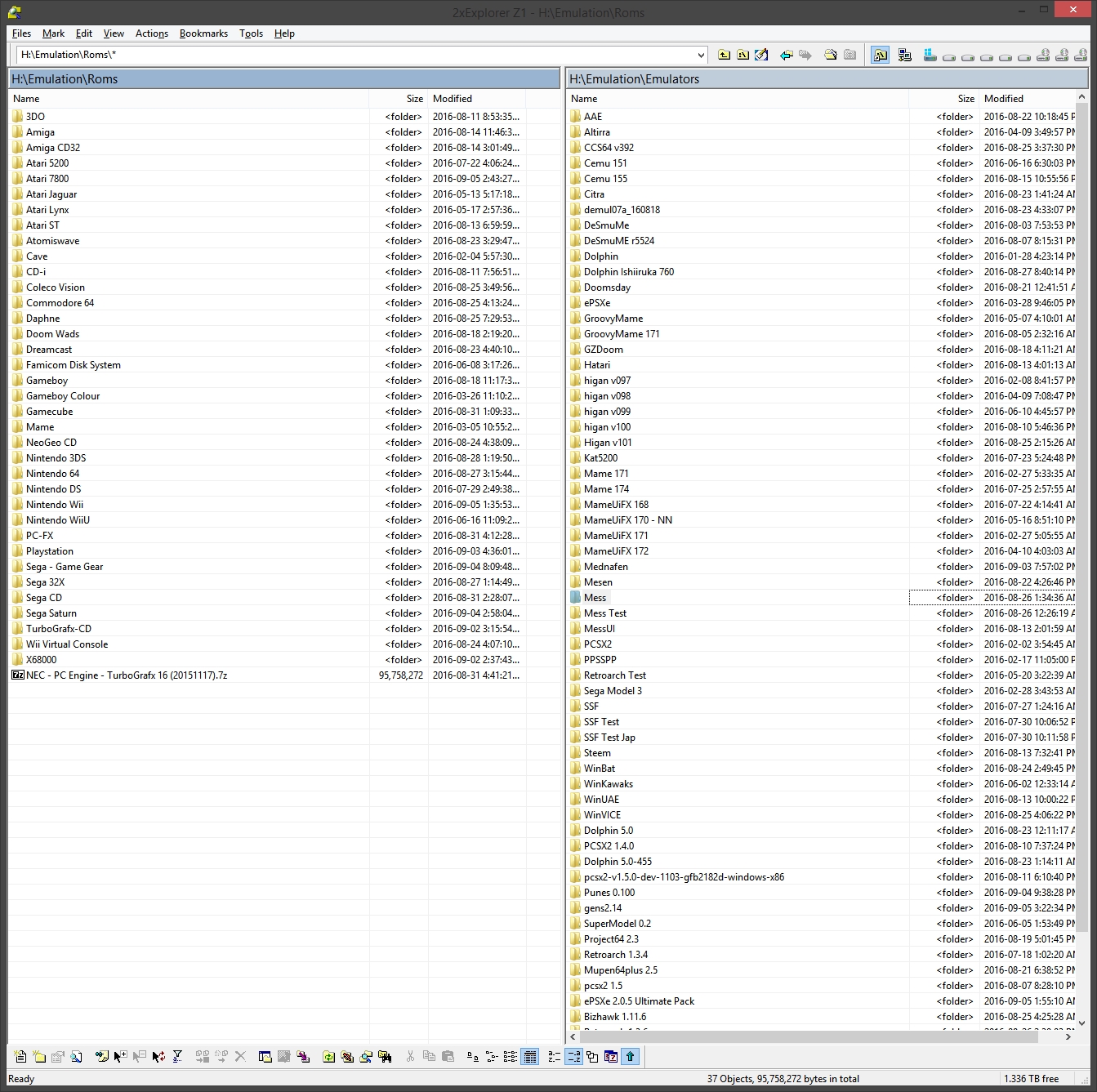Open the Actions menu
Screen dimensions: 1097x1092
pos(151,33)
